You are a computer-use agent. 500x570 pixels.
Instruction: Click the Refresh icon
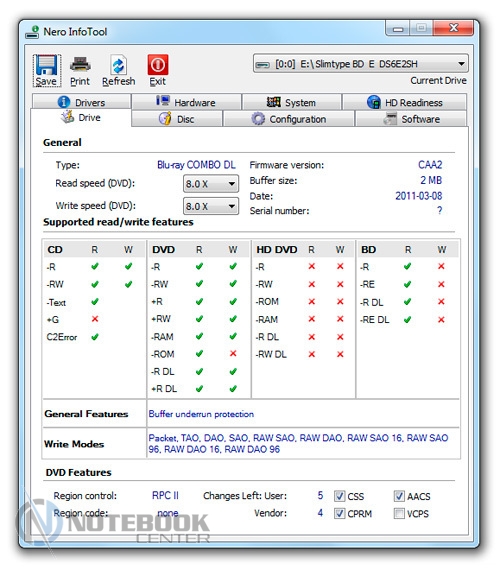coord(119,65)
